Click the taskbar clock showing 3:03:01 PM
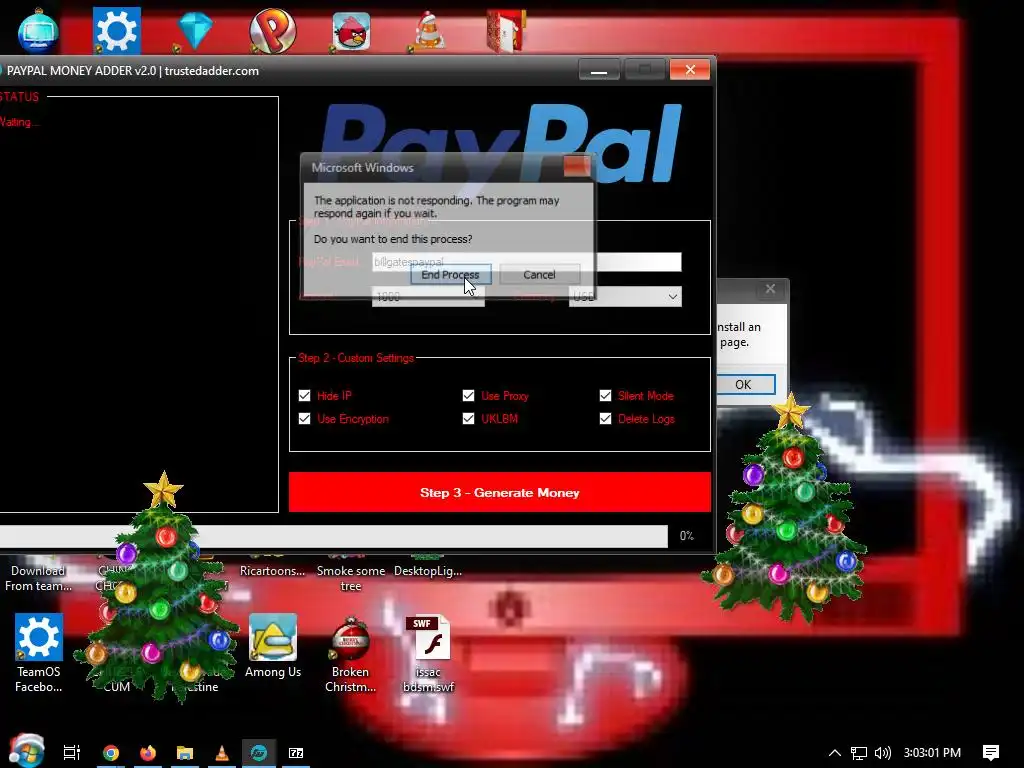 pos(932,753)
